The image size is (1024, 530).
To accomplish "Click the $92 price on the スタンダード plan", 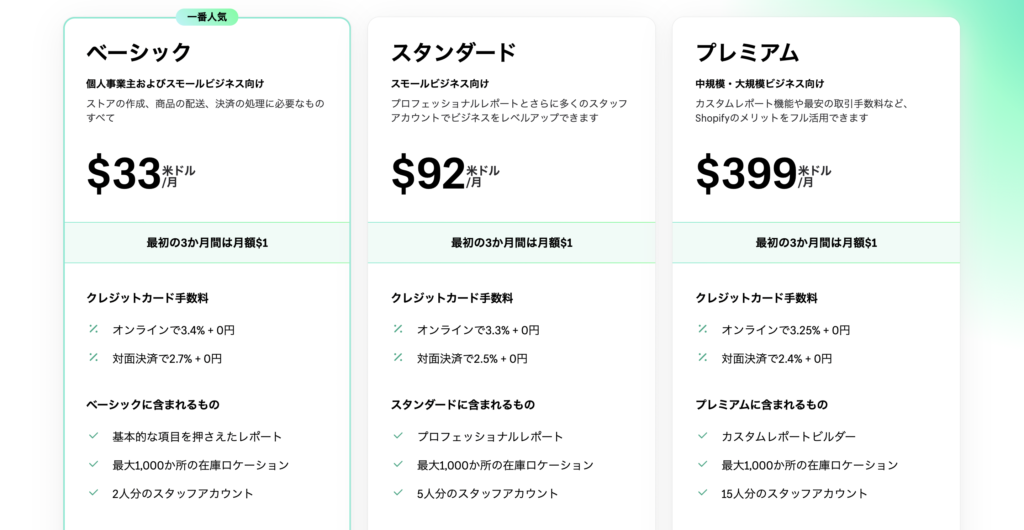I will tap(428, 174).
